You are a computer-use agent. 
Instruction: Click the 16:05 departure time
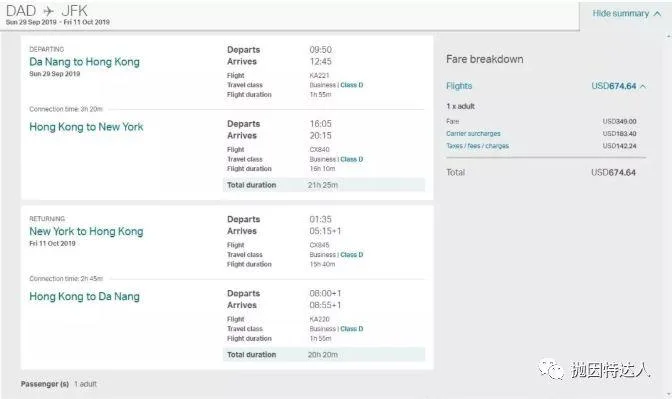[321, 124]
